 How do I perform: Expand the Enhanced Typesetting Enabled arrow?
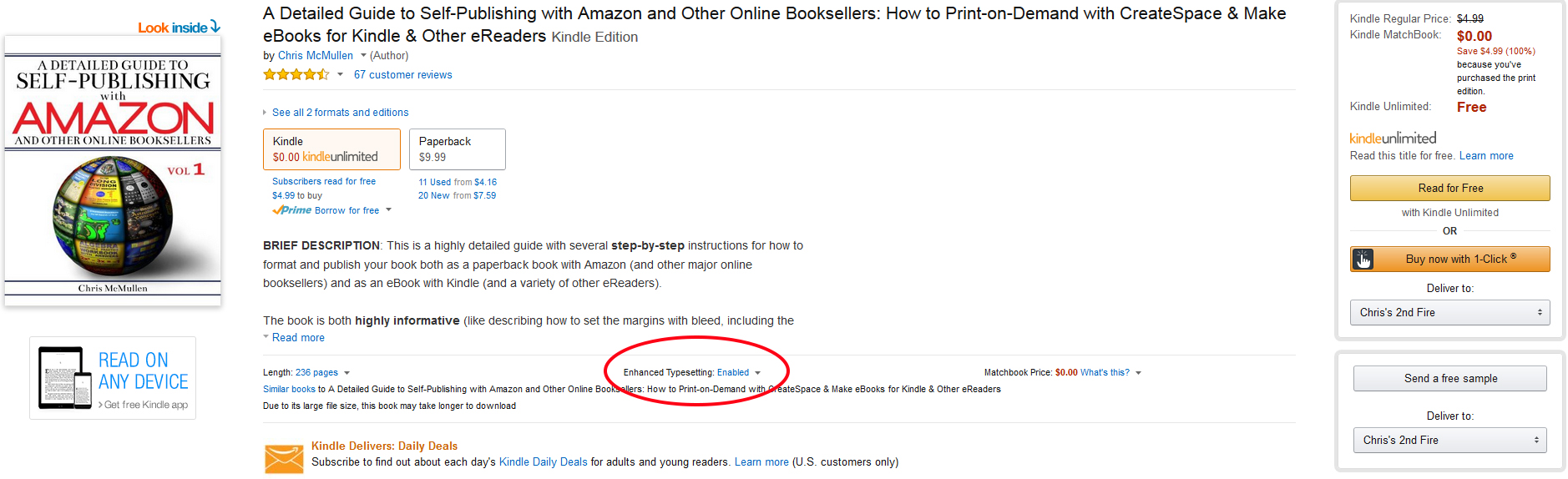(757, 373)
